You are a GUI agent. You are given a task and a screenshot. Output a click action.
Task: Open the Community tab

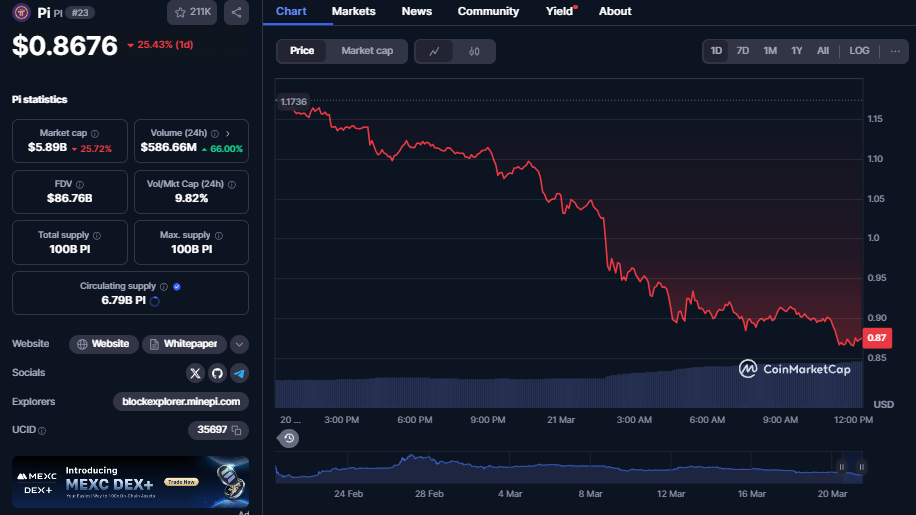(488, 12)
